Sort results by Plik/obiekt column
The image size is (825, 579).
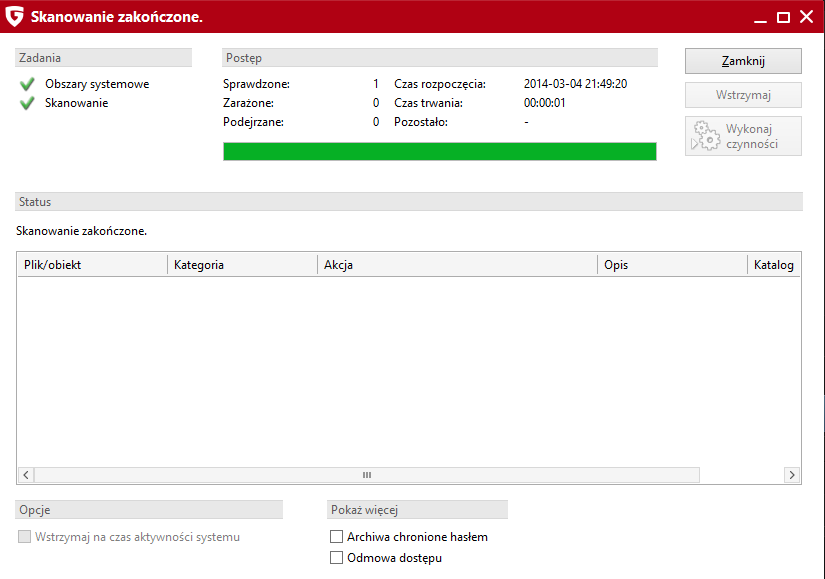(x=92, y=265)
